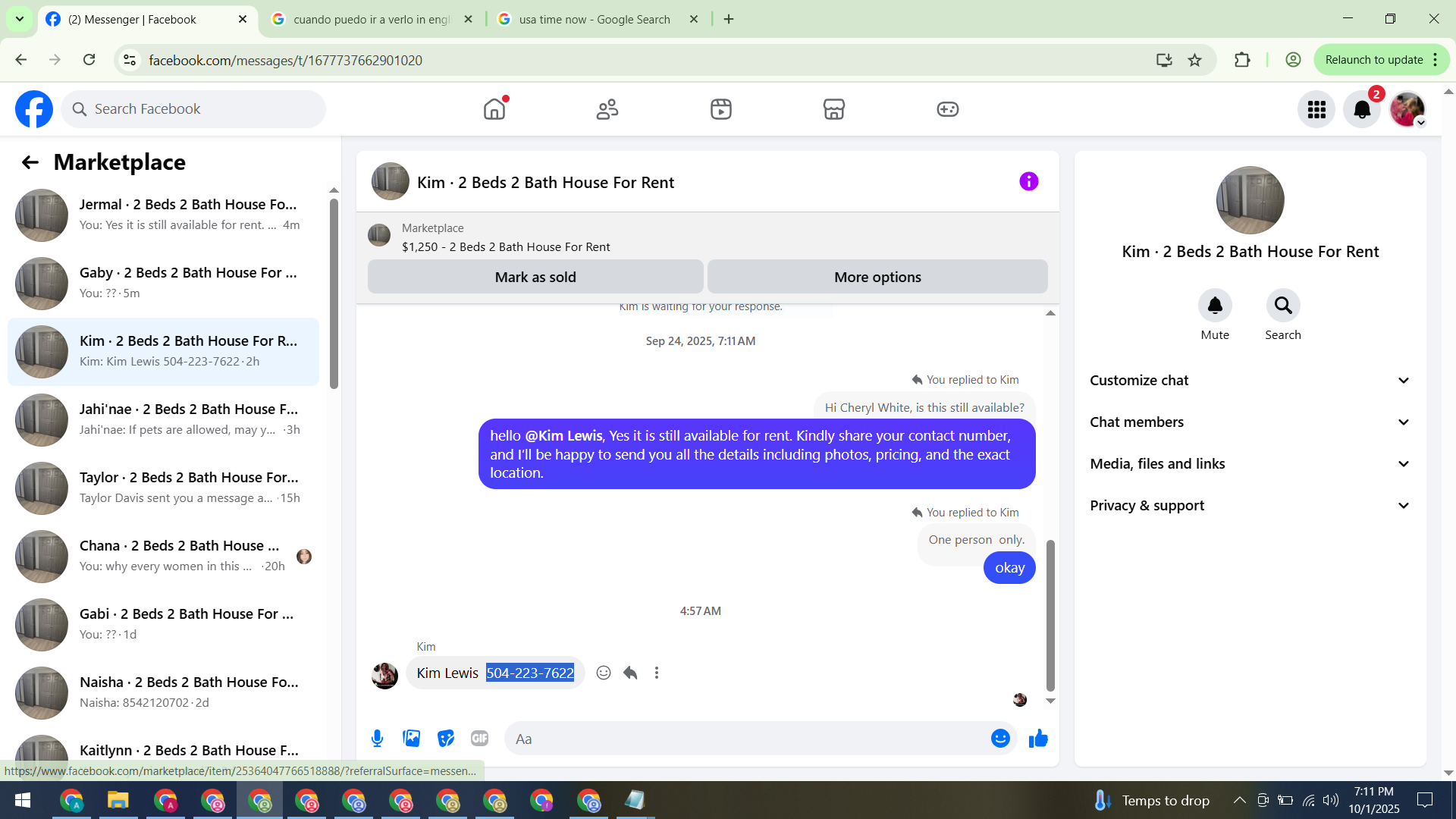The image size is (1456, 819).
Task: Reply to the Kim Lewis message
Action: [630, 673]
